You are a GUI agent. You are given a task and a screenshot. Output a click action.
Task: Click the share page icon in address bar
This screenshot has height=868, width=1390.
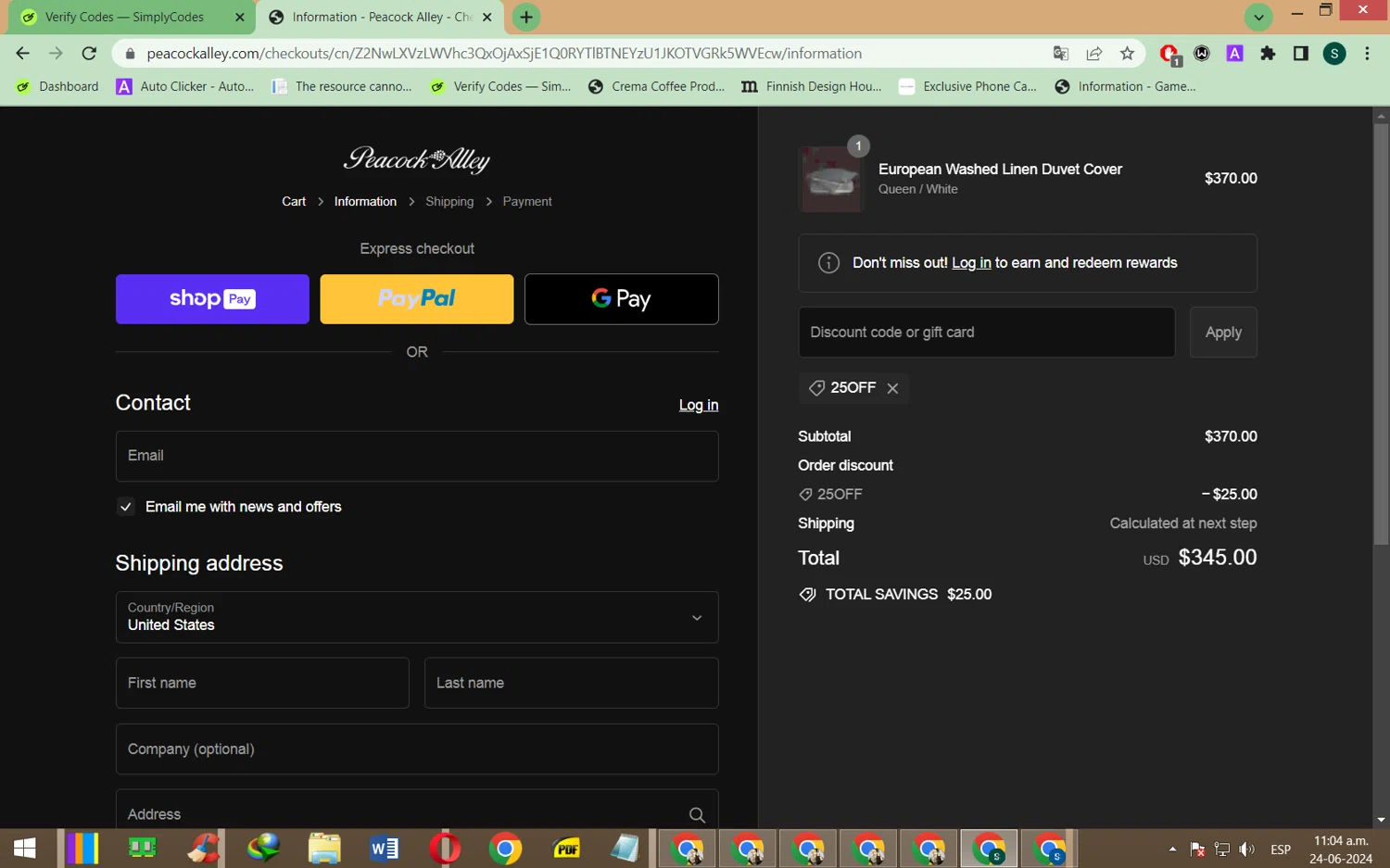[x=1094, y=54]
